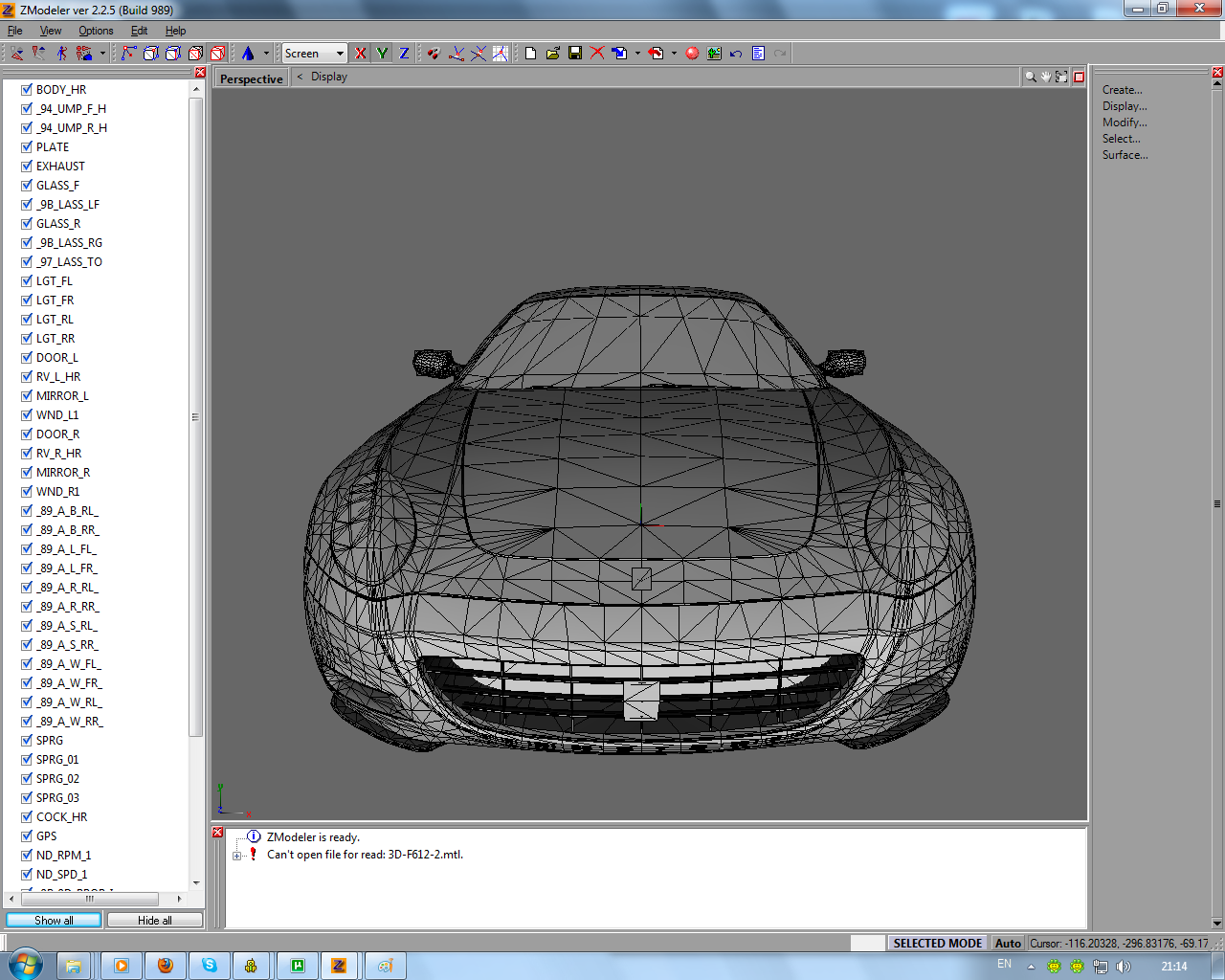Toggle the Auto status bar button
This screenshot has width=1225, height=980.
pos(1008,943)
